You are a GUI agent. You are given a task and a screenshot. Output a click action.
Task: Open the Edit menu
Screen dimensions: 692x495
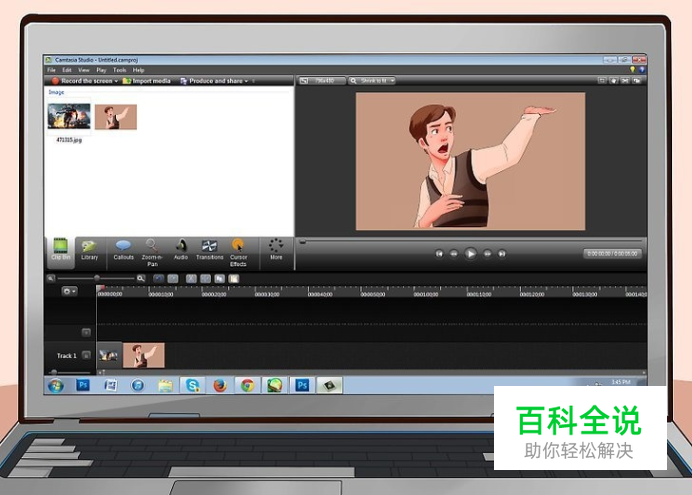tap(67, 70)
